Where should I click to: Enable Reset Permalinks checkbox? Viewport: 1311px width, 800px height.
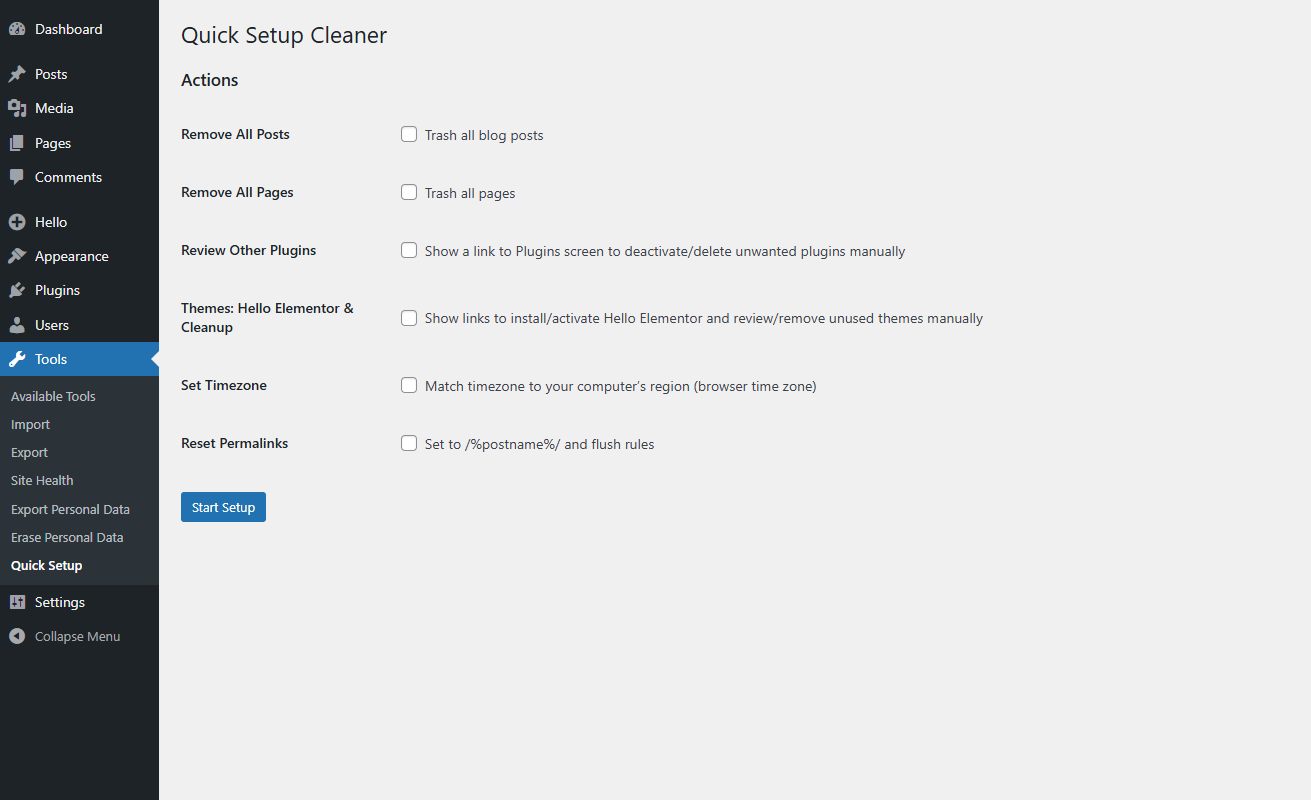coord(409,443)
